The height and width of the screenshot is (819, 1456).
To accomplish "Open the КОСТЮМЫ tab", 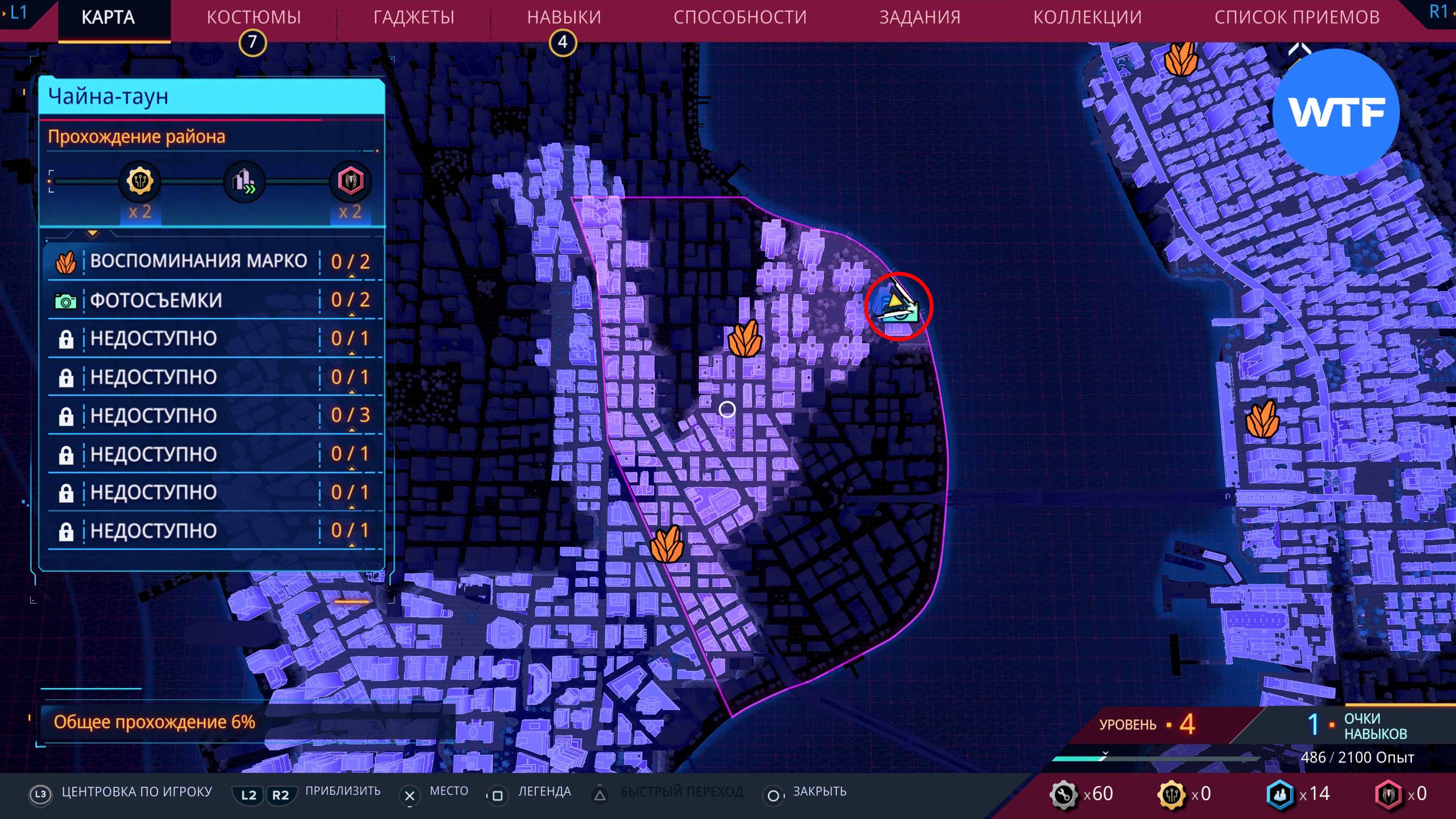I will 254,17.
